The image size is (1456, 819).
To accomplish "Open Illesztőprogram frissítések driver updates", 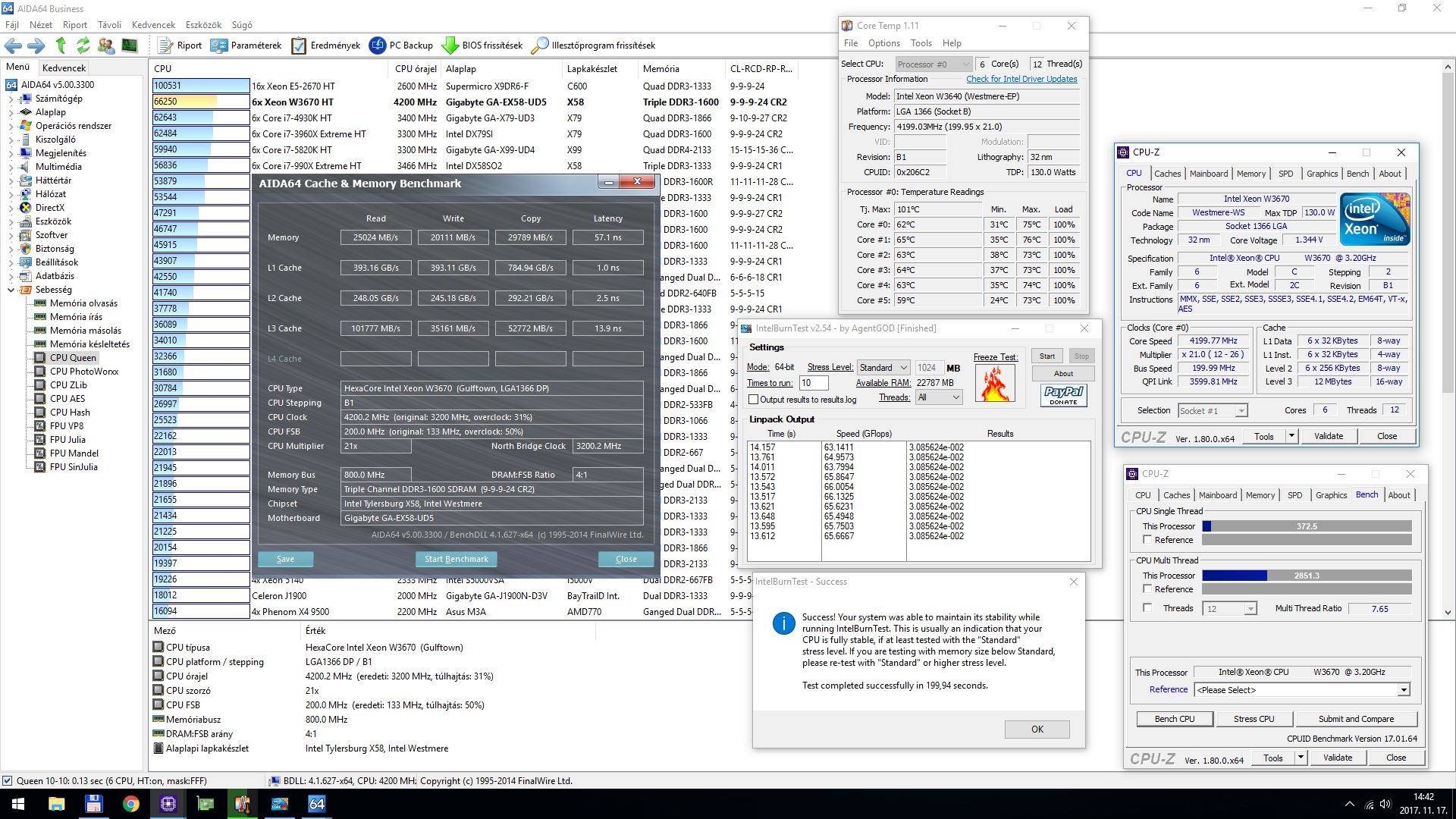I will pyautogui.click(x=593, y=45).
